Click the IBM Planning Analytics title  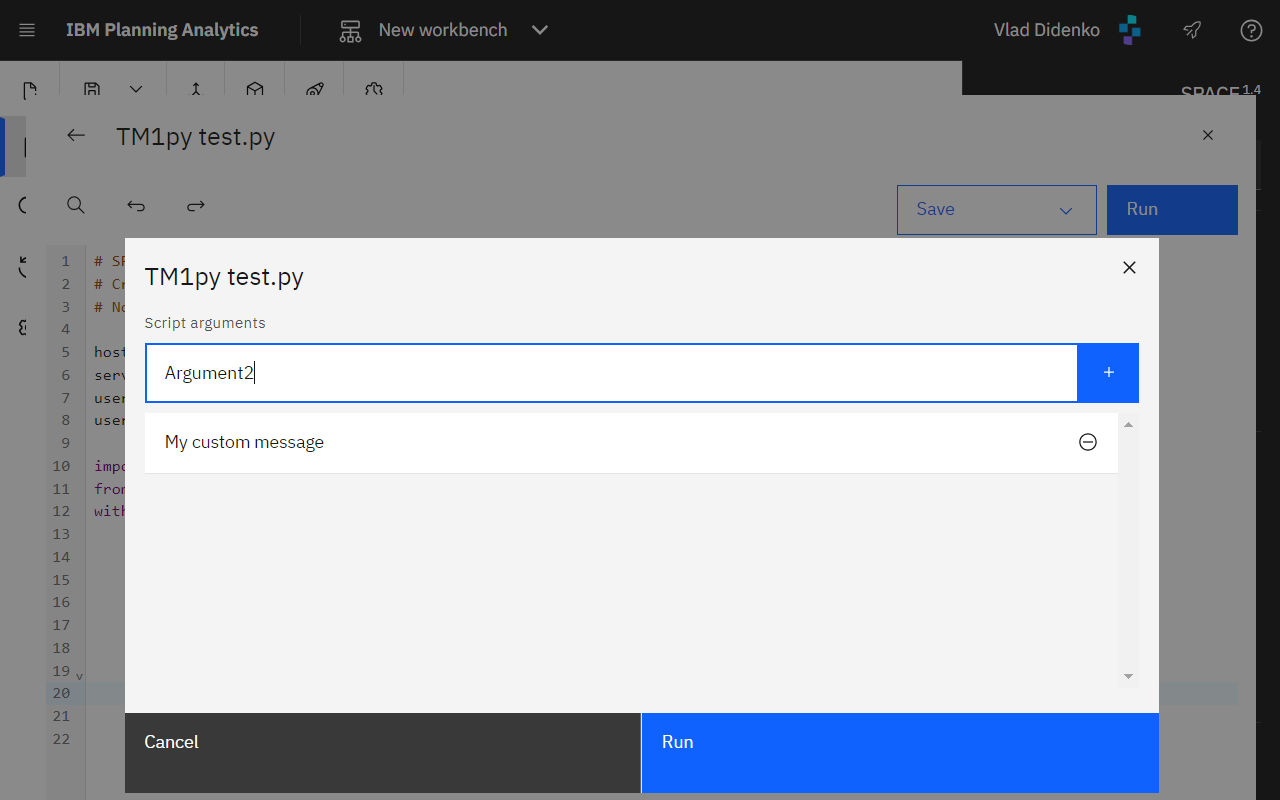[x=162, y=30]
